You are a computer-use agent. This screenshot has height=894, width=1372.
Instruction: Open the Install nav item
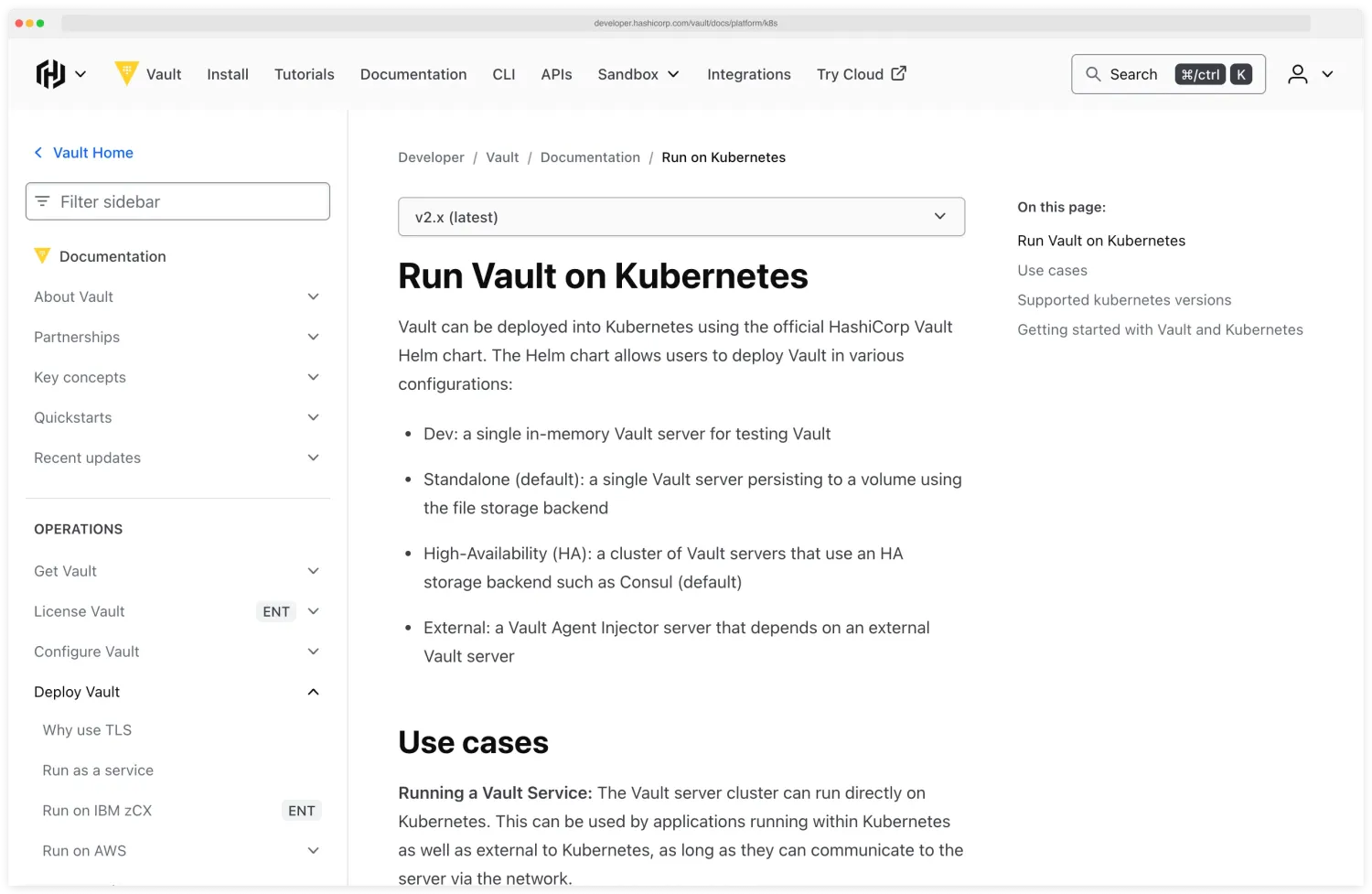(x=228, y=74)
